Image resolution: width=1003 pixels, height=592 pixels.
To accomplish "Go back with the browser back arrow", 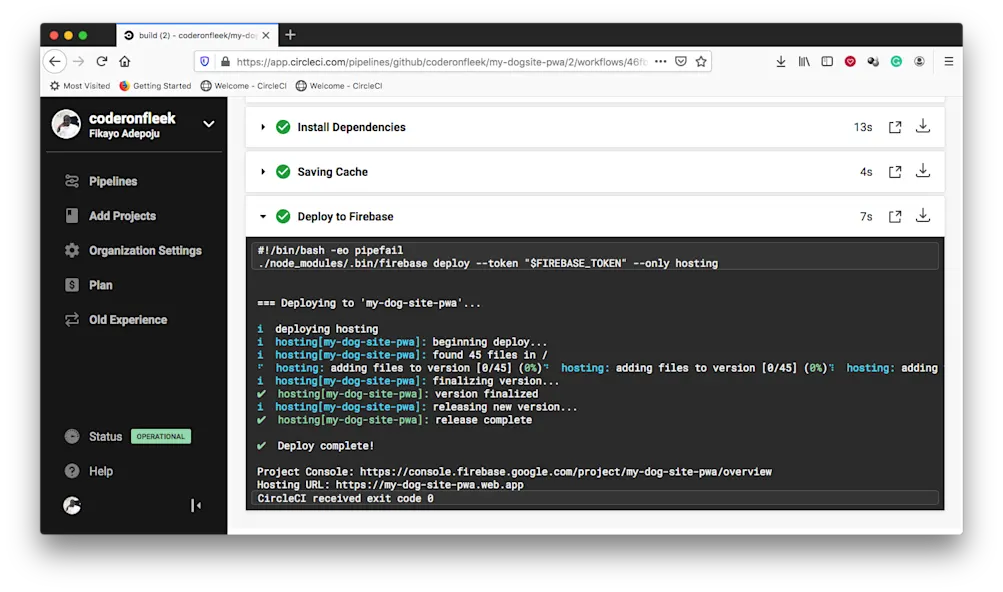I will (55, 61).
